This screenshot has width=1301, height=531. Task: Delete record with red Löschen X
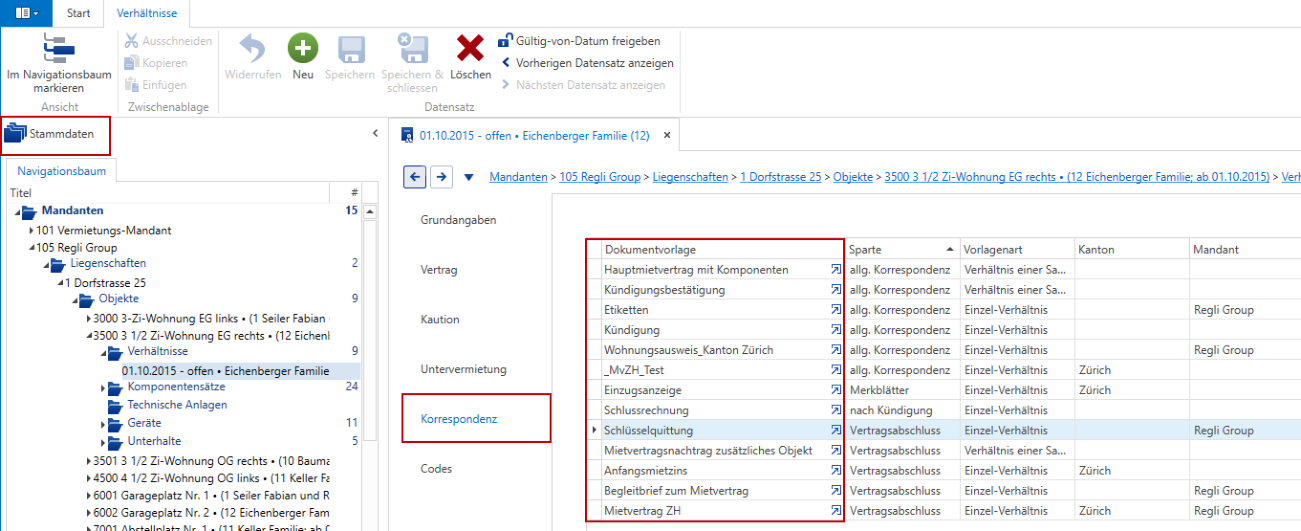(x=470, y=49)
